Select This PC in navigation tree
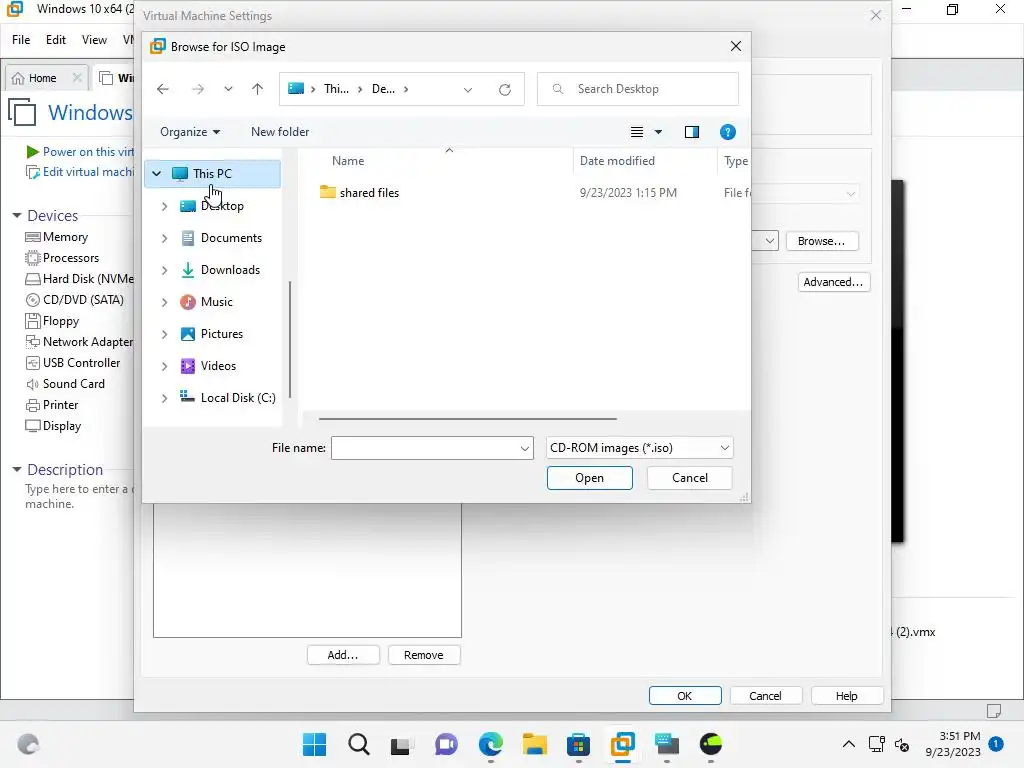 tap(212, 174)
